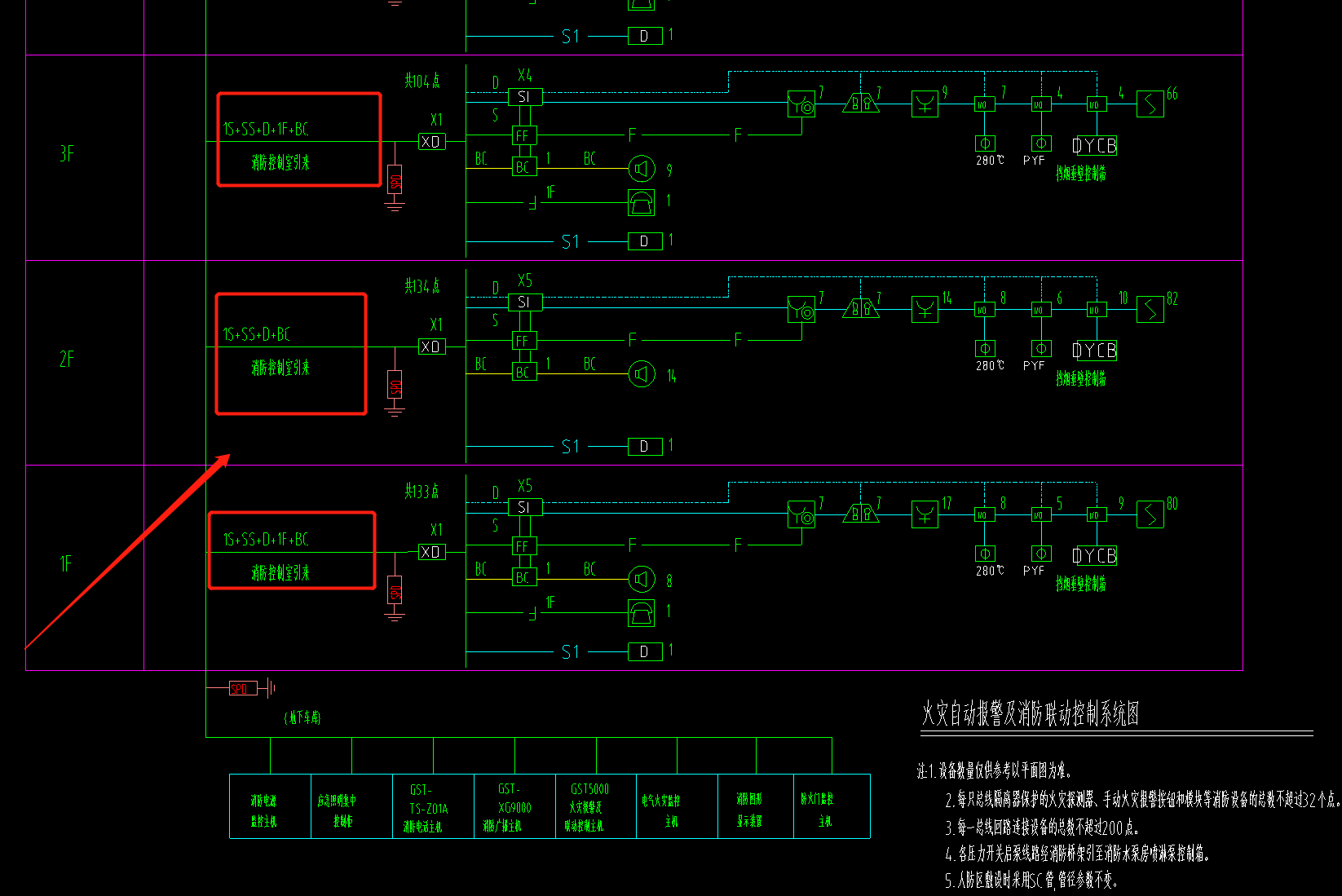Image resolution: width=1342 pixels, height=896 pixels.
Task: Select the boxed BC module on 1F
Action: click(523, 577)
